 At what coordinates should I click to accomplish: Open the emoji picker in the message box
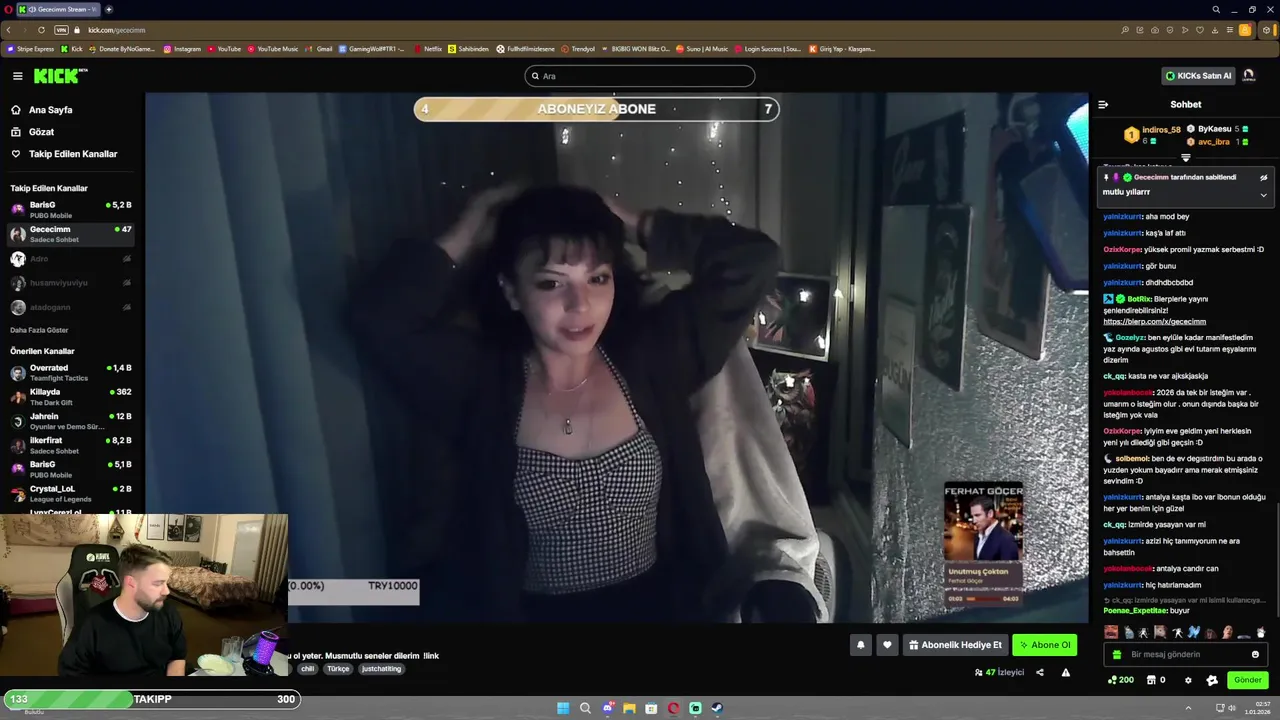click(1255, 654)
